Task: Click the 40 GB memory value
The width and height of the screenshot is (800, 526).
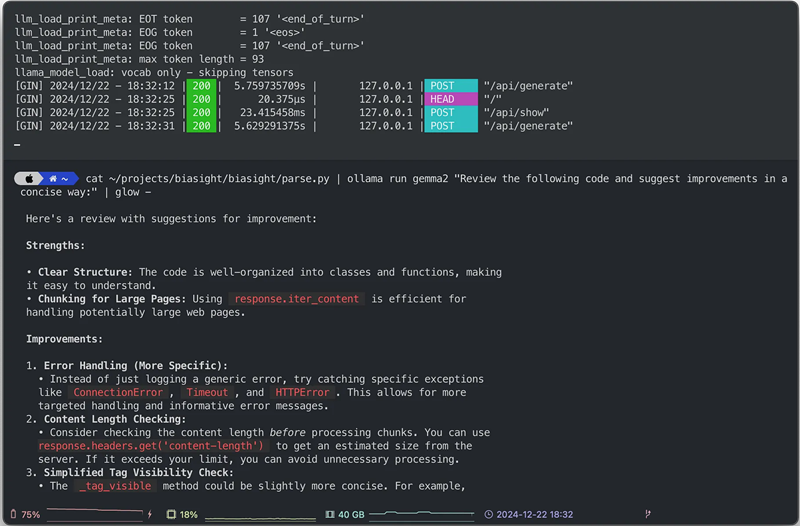Action: click(x=352, y=514)
